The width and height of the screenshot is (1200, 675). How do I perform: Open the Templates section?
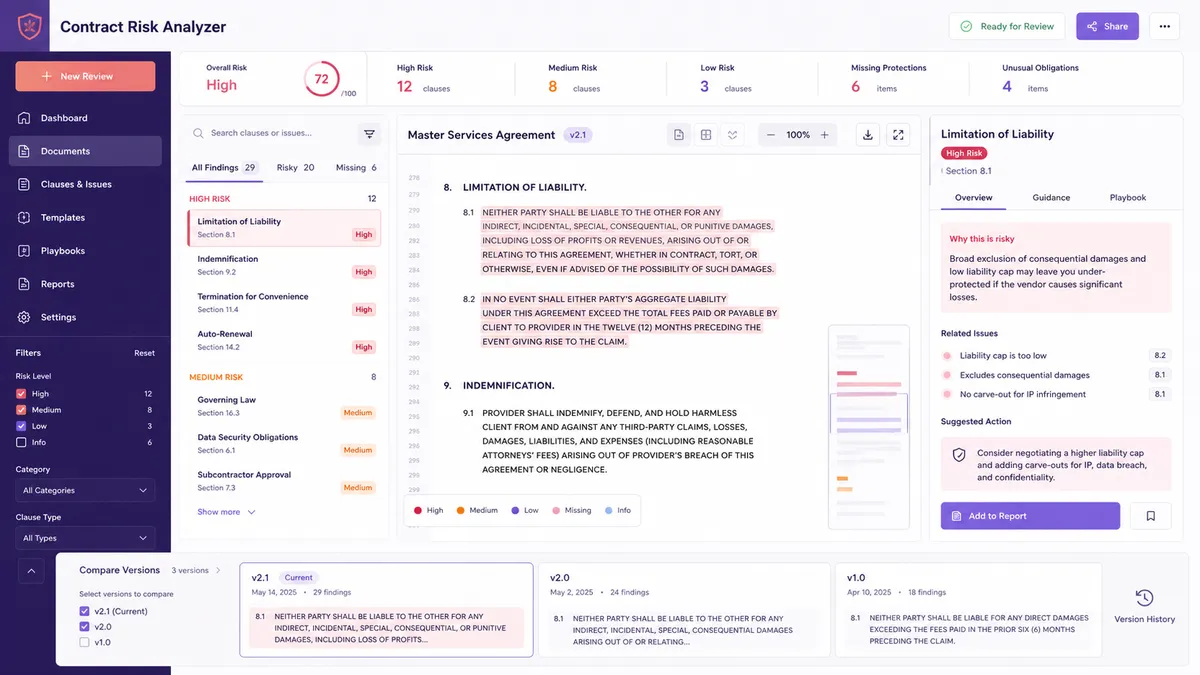pos(85,217)
